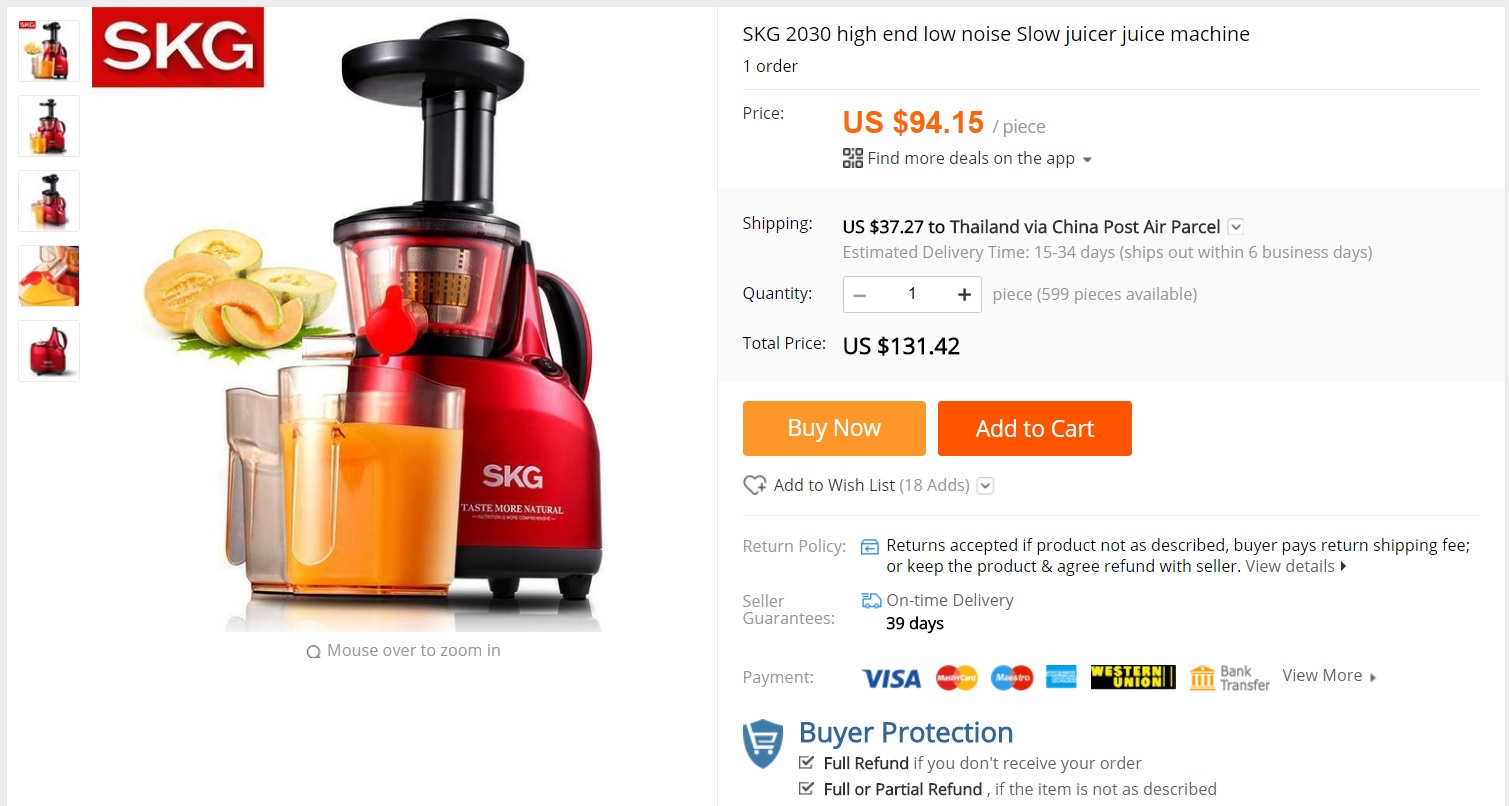The image size is (1509, 806).
Task: Click the heart icon for Wish List
Action: [755, 485]
